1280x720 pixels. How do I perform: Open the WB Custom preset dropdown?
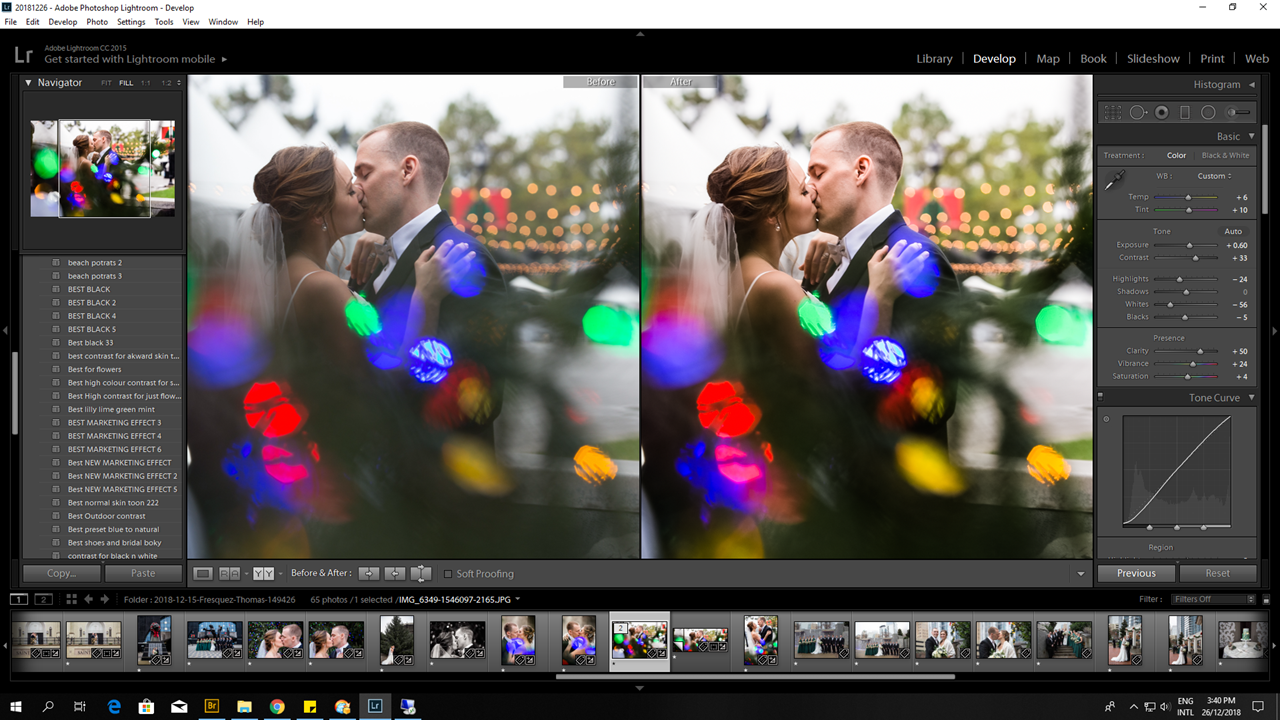click(1214, 176)
